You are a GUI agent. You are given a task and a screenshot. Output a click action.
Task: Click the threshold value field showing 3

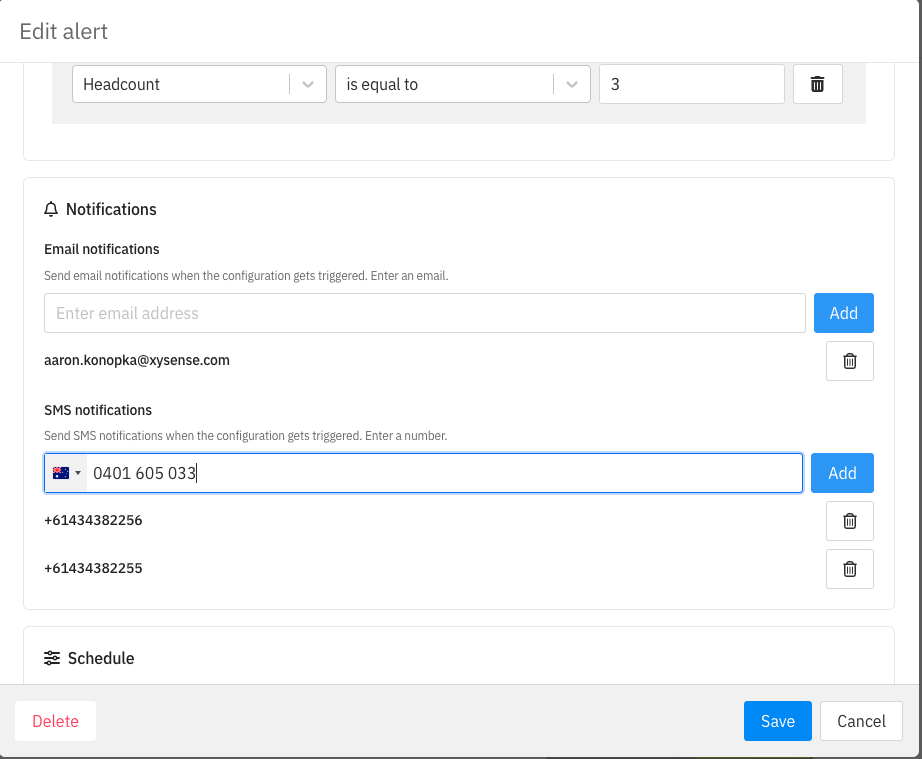(692, 84)
